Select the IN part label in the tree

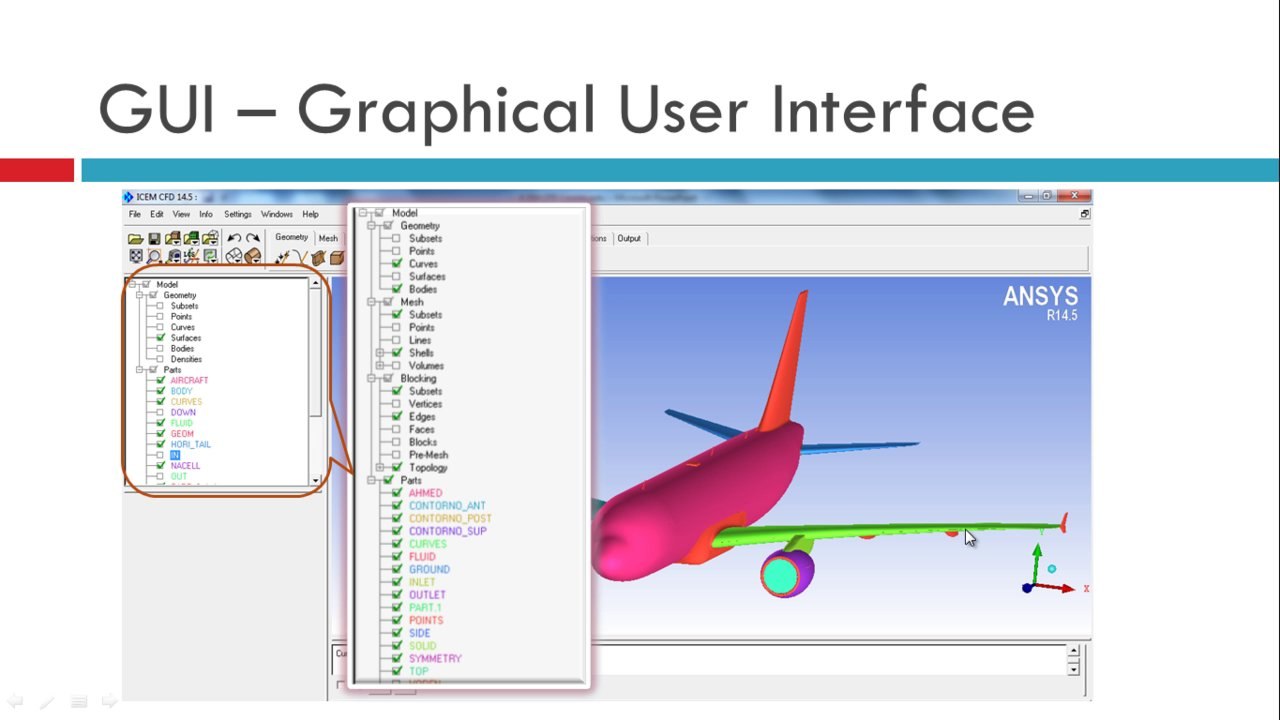[175, 455]
